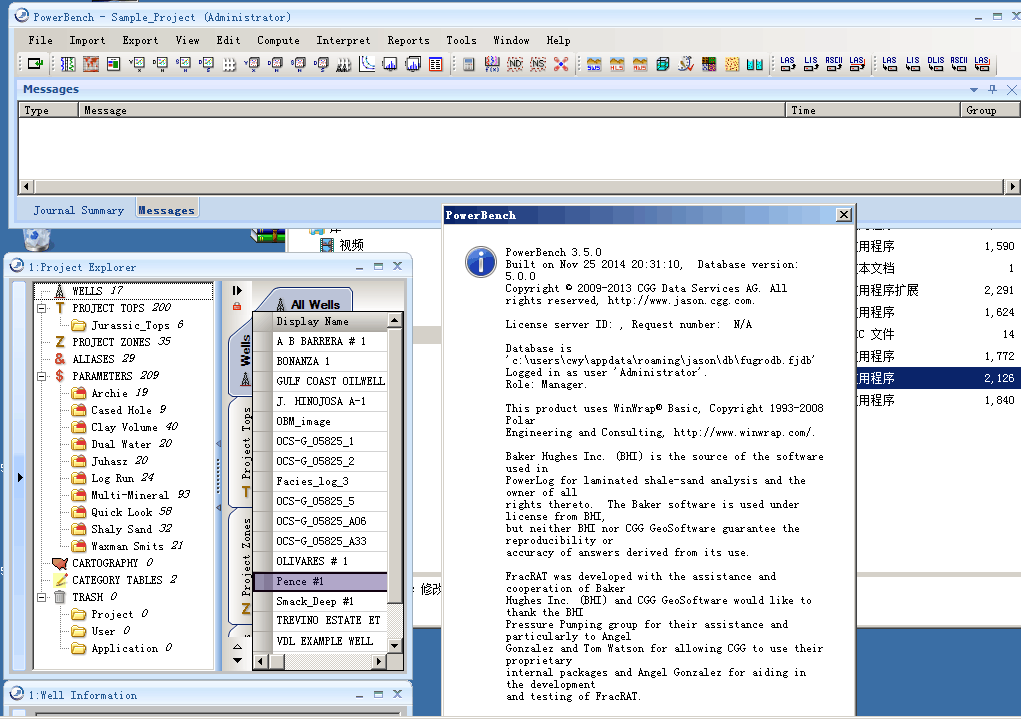Click the exit project toolbar icon
The image size is (1021, 719).
[x=35, y=64]
